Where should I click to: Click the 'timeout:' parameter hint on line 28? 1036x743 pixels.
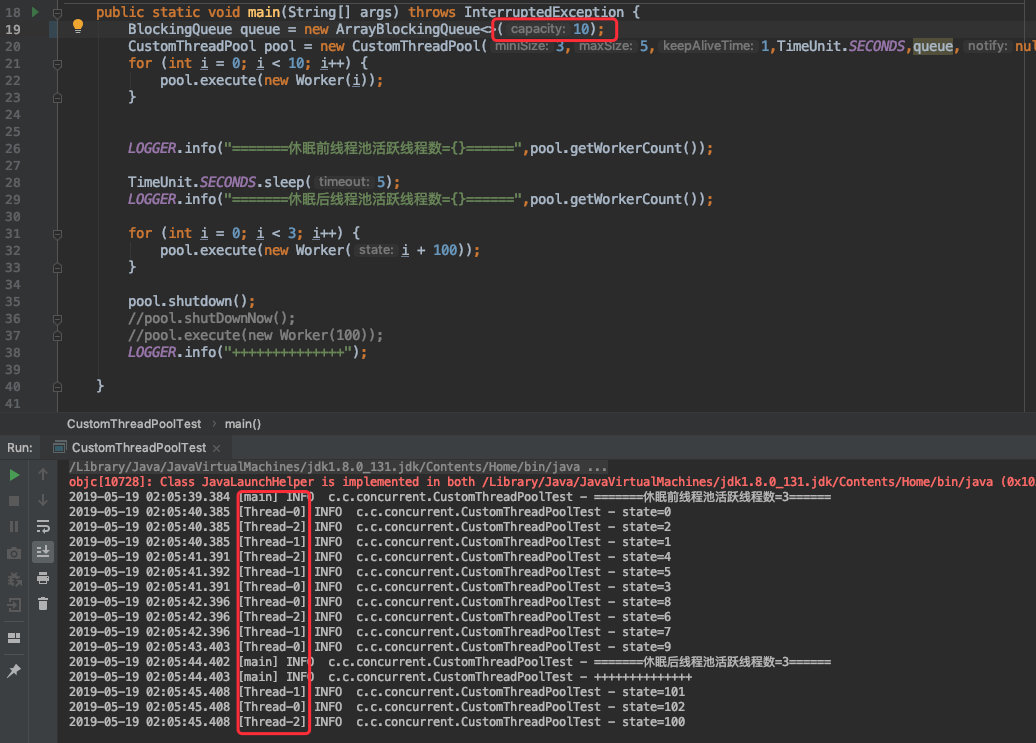coord(344,182)
